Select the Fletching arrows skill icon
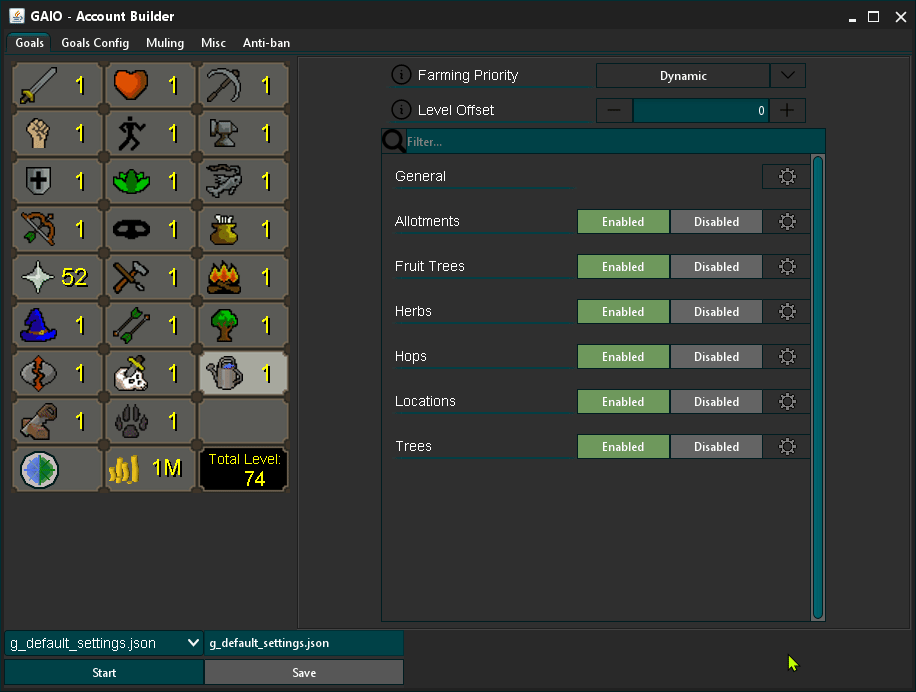Screen dimensions: 916x692 coord(131,325)
